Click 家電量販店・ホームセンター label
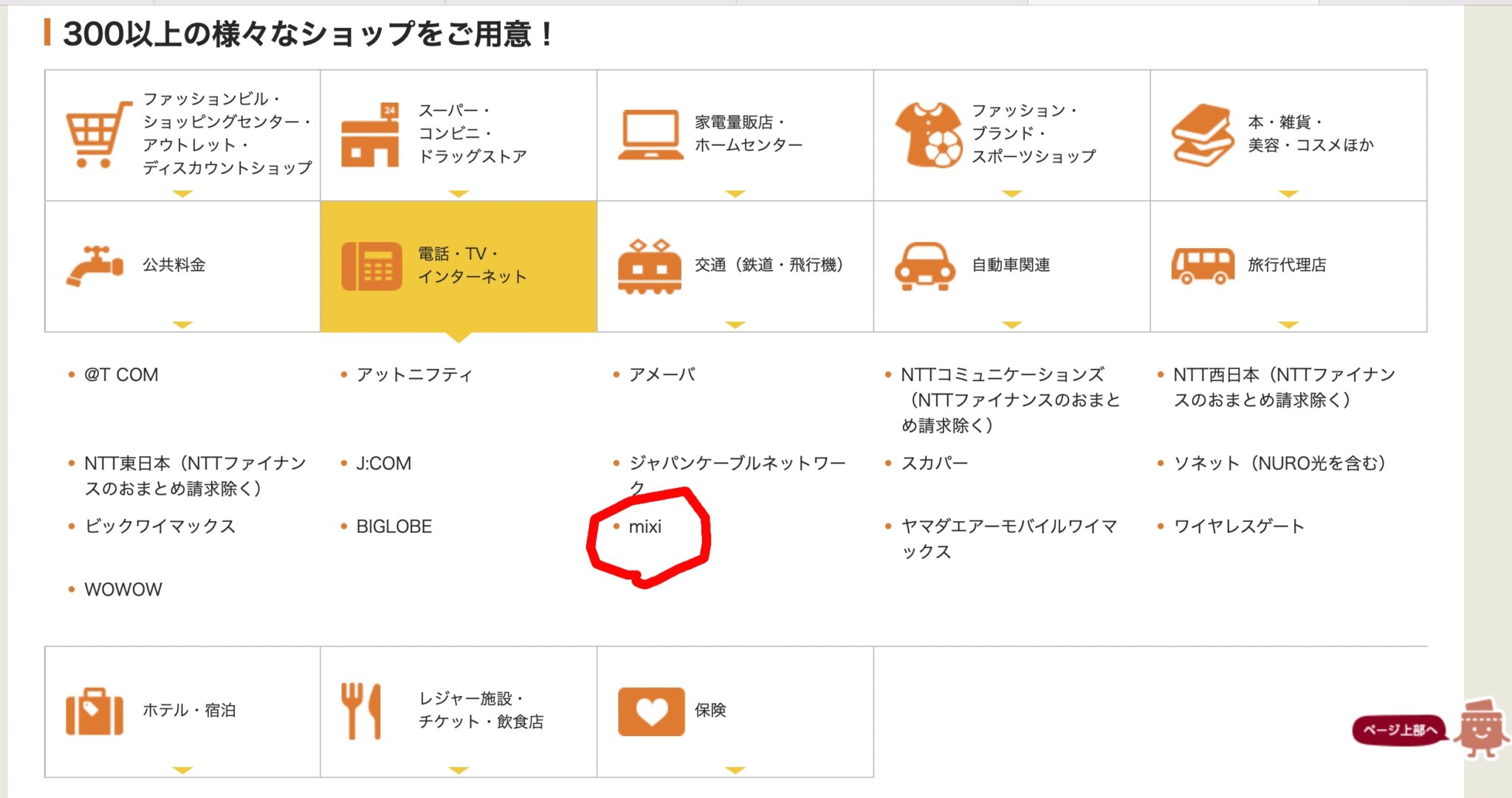The width and height of the screenshot is (1512, 798). (x=749, y=134)
